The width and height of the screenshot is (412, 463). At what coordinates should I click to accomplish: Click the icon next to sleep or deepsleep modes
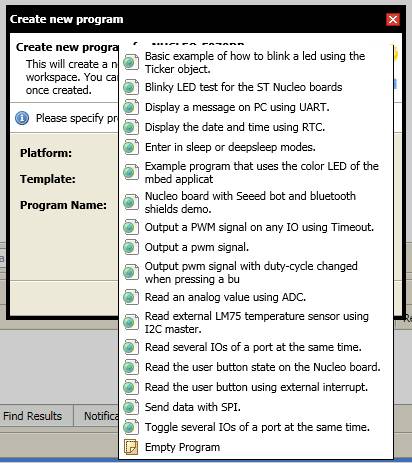click(131, 147)
